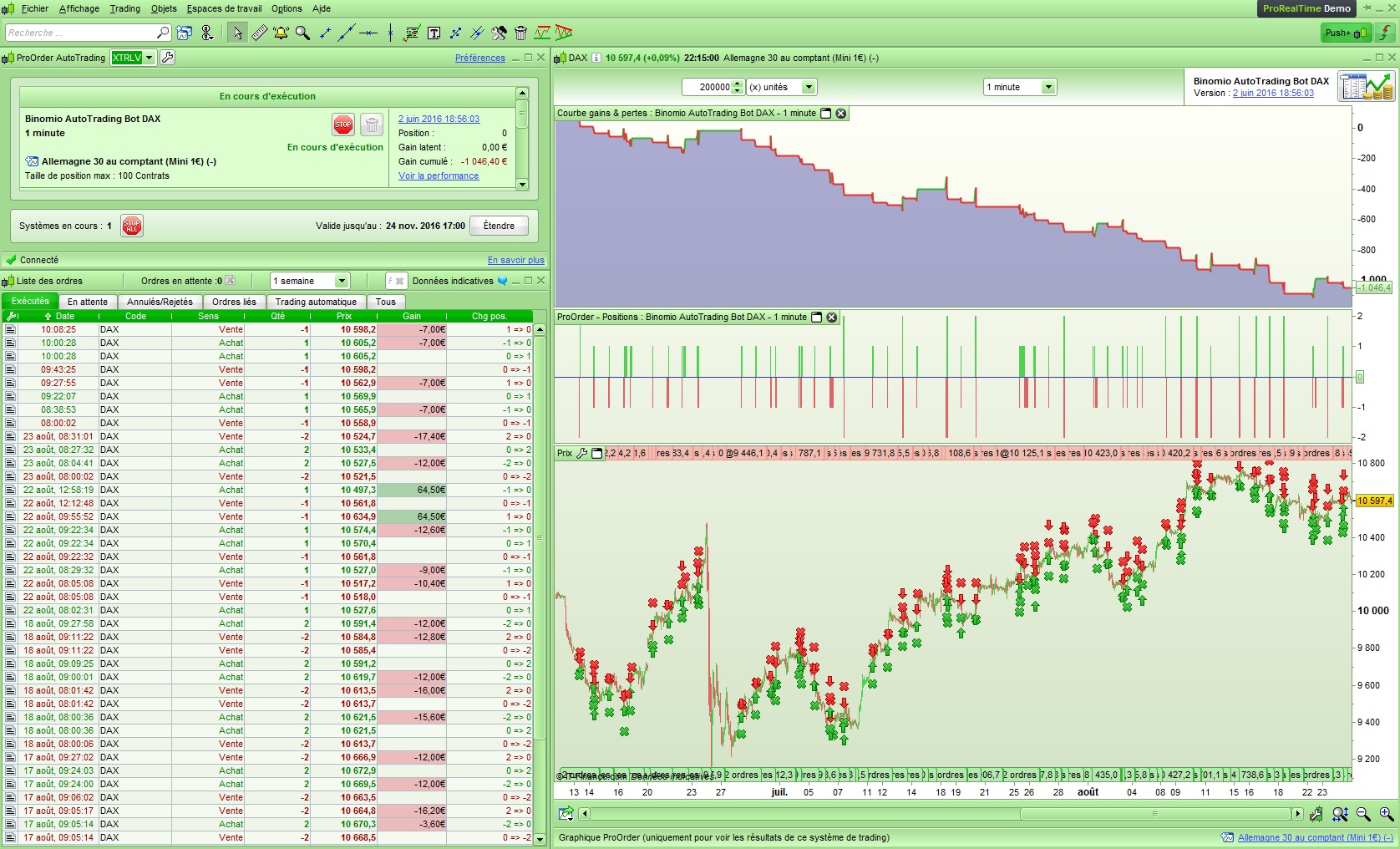Screen dimensions: 1400x849
Task: Close the ProOrder Positions indicator panel
Action: pos(831,318)
